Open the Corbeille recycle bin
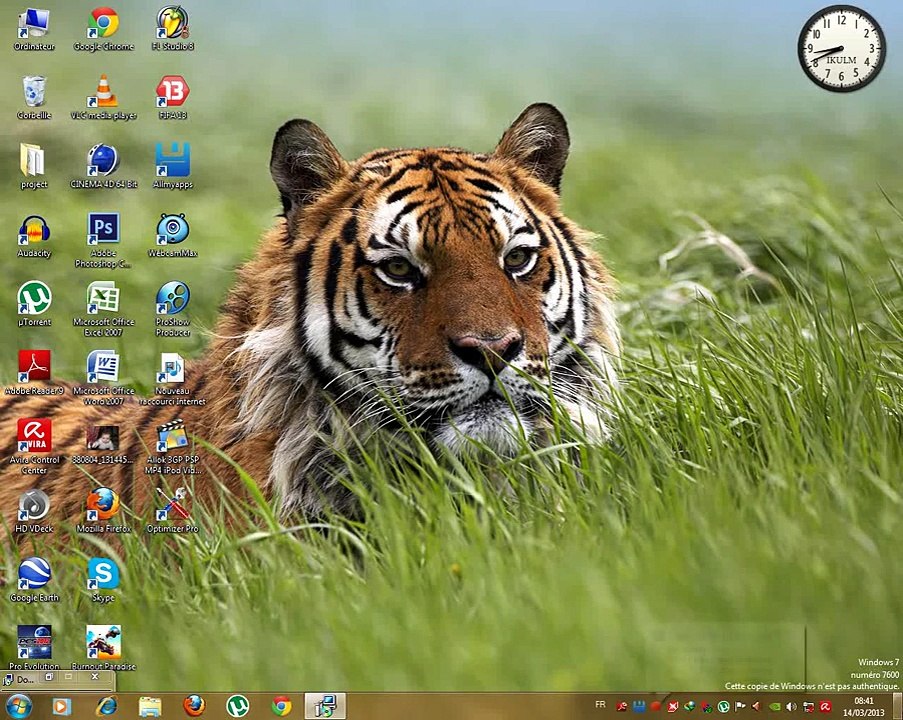Viewport: 903px width, 720px height. pos(34,93)
